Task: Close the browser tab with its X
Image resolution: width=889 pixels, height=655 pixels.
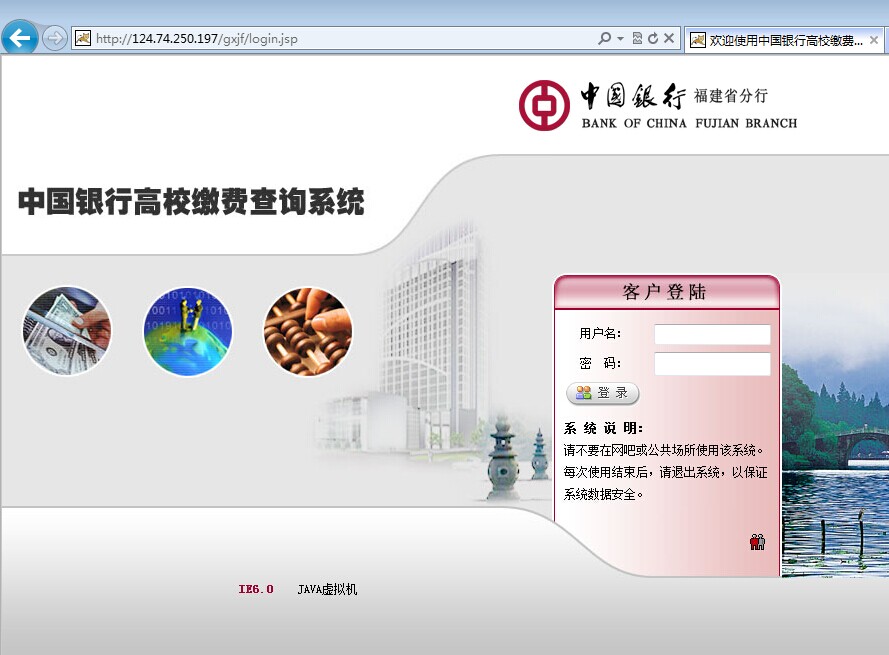Action: click(874, 40)
